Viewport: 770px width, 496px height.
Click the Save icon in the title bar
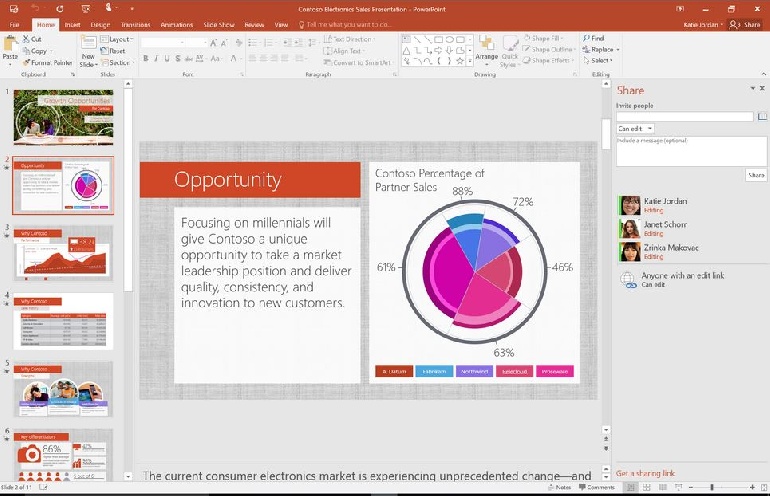click(13, 9)
